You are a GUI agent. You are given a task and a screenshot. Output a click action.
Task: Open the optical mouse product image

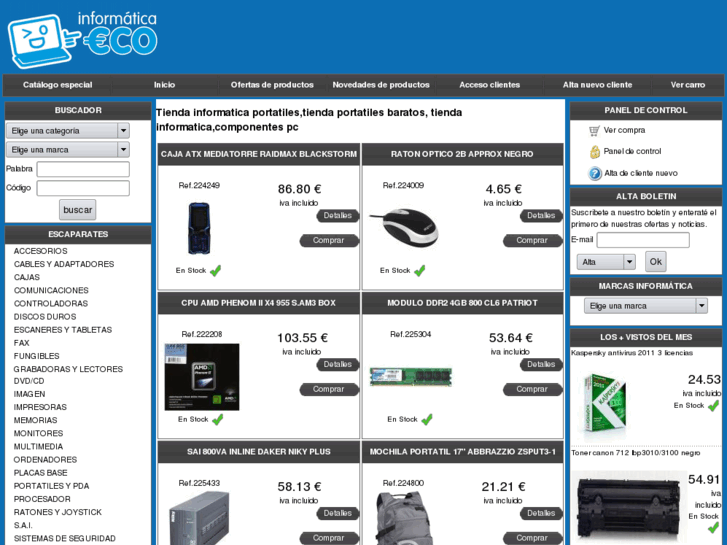(403, 228)
